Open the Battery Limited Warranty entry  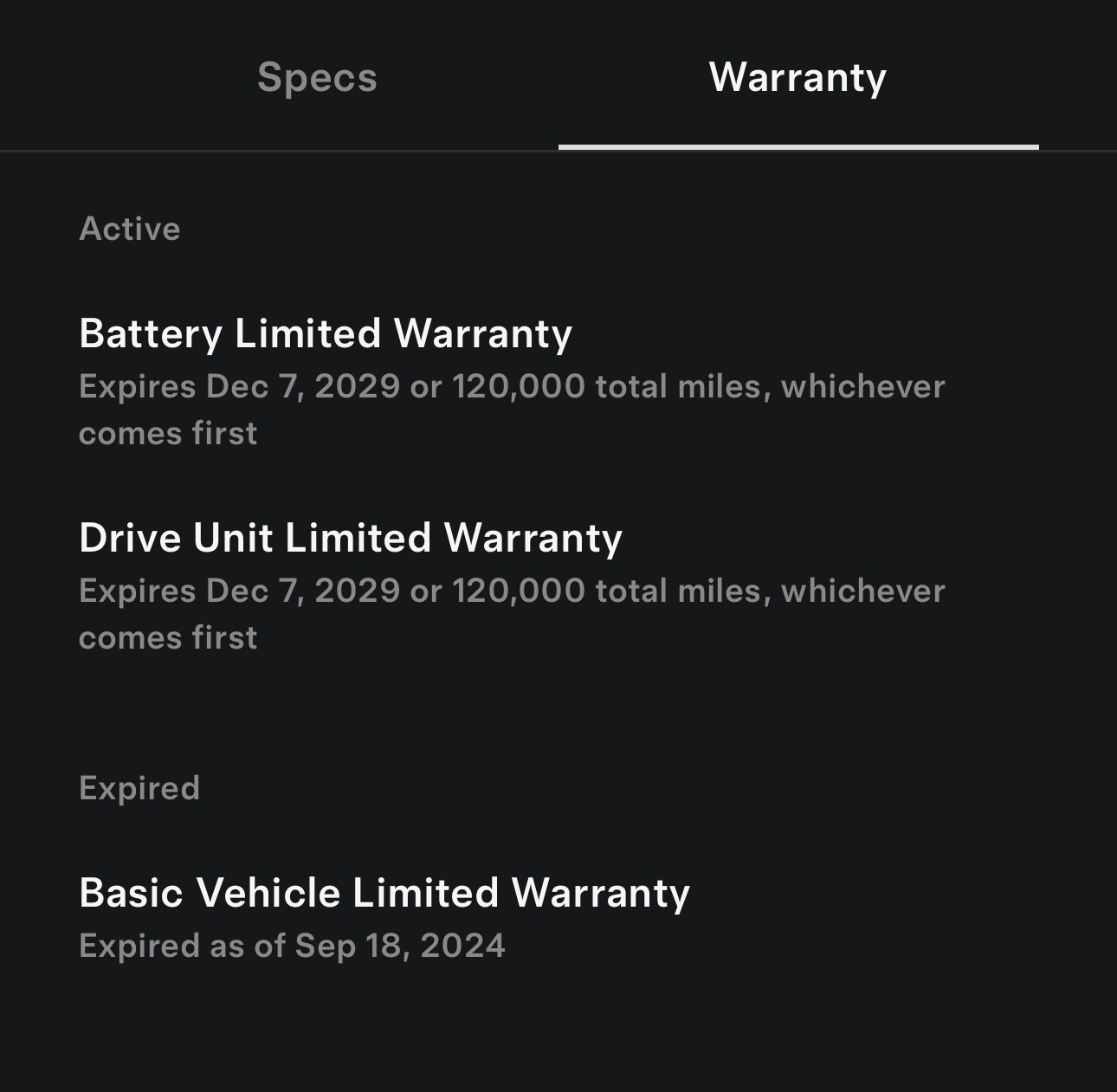(326, 333)
